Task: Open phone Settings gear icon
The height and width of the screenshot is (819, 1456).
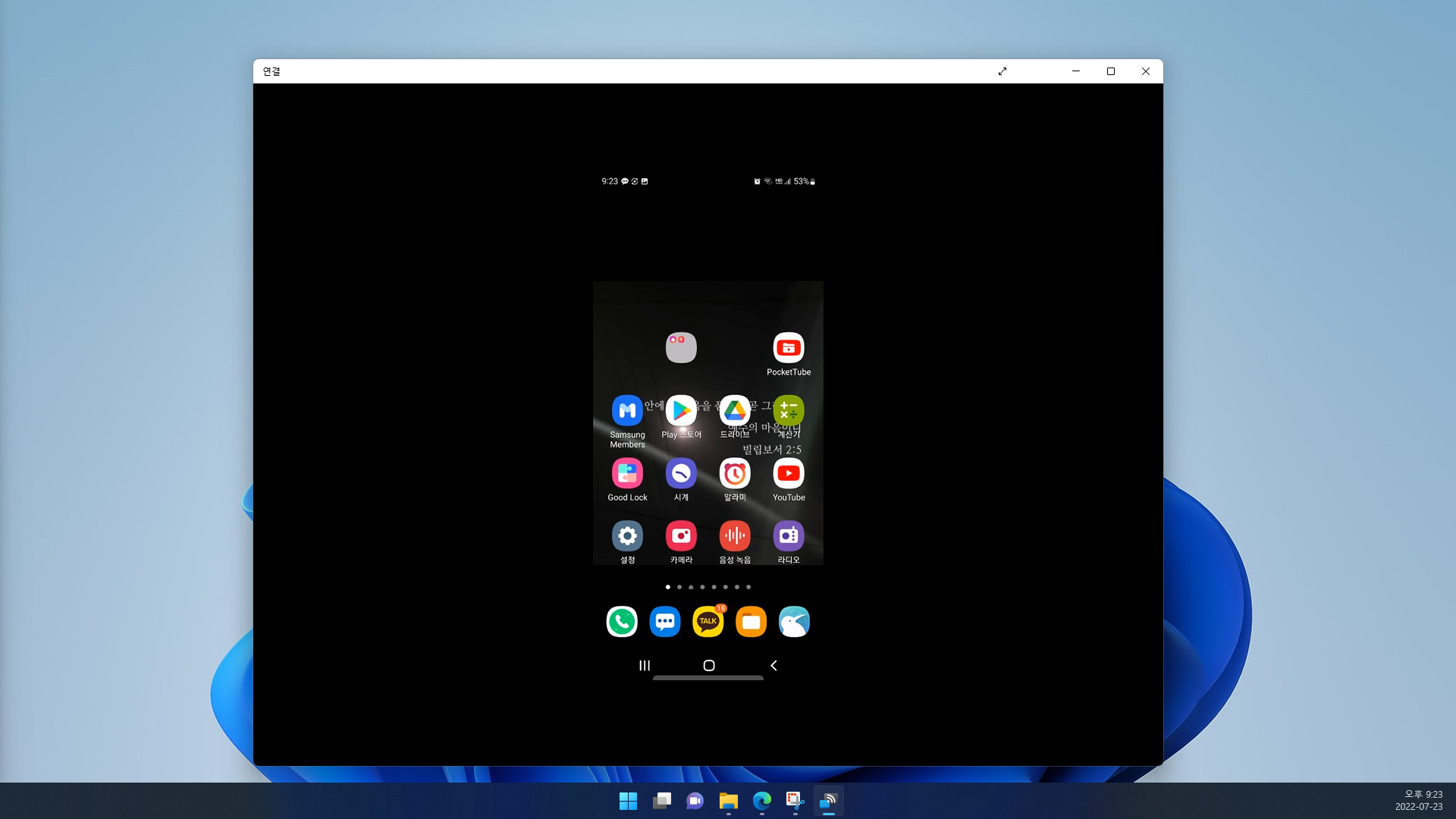Action: coord(627,536)
